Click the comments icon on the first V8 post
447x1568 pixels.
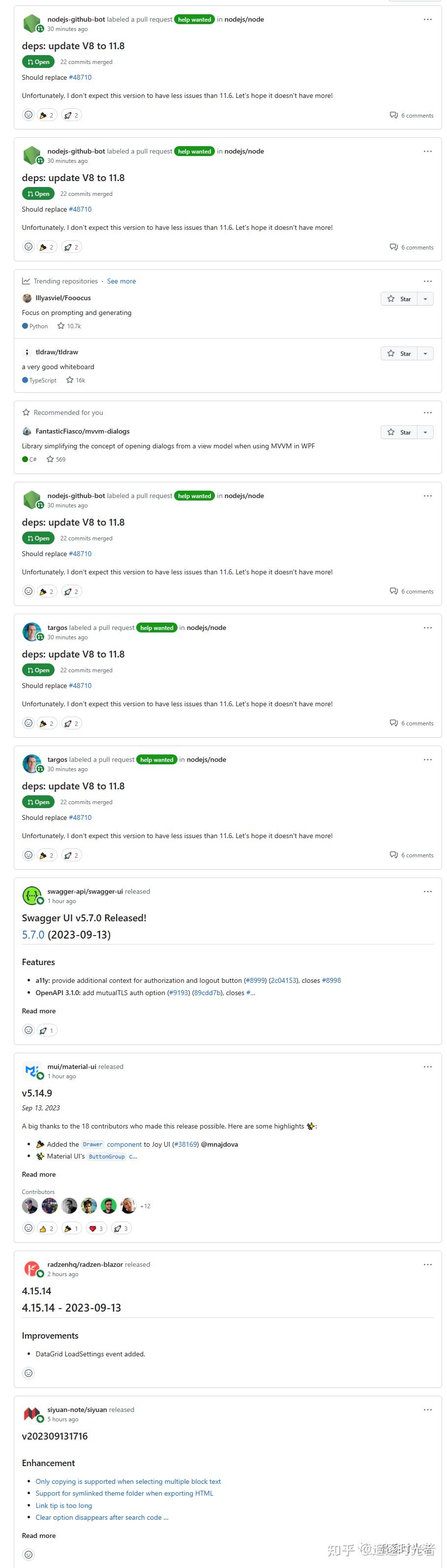point(394,115)
